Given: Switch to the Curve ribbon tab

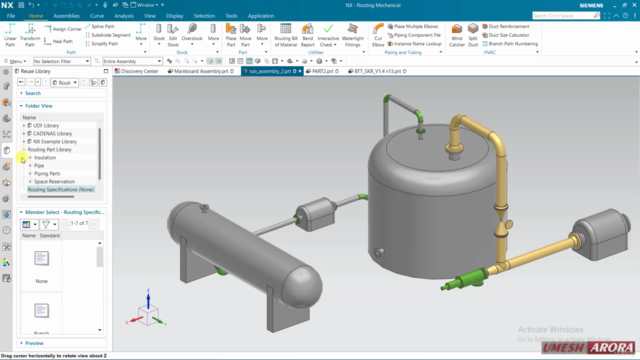Looking at the screenshot, I should pyautogui.click(x=97, y=16).
